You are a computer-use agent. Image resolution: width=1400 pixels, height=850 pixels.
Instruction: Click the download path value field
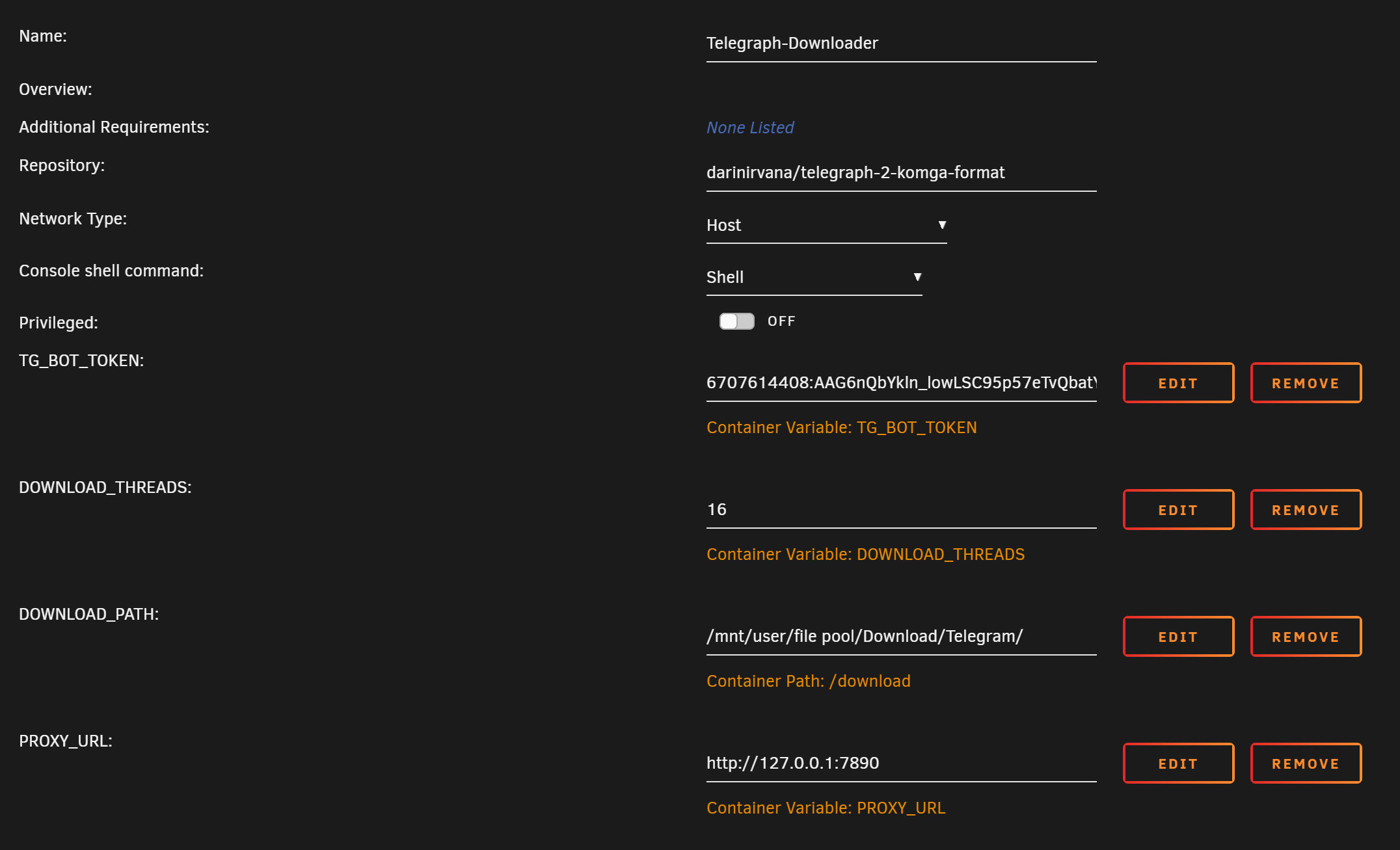click(x=900, y=637)
